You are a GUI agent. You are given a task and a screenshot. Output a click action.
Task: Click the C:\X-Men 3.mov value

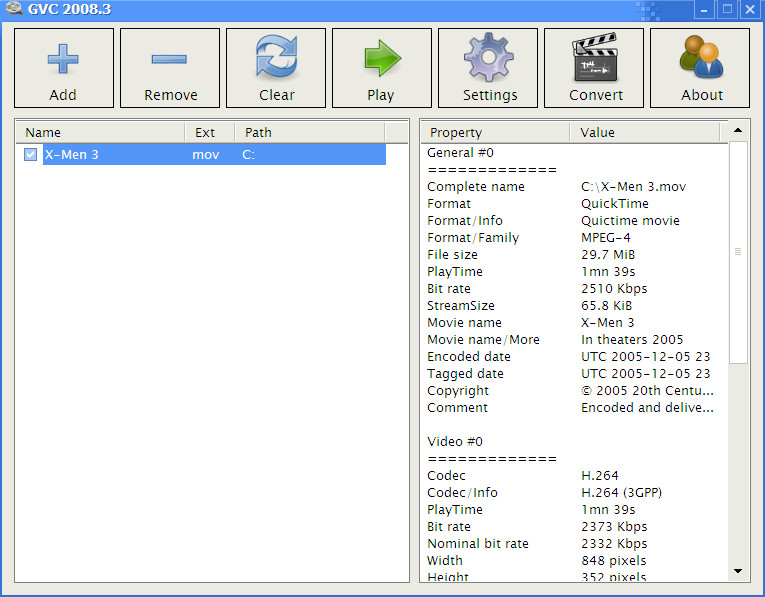(633, 187)
